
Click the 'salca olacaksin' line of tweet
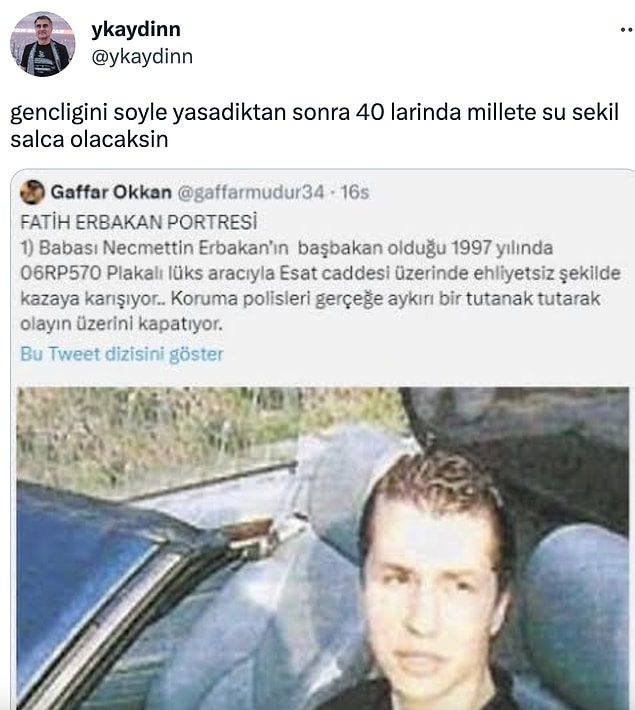(x=89, y=139)
